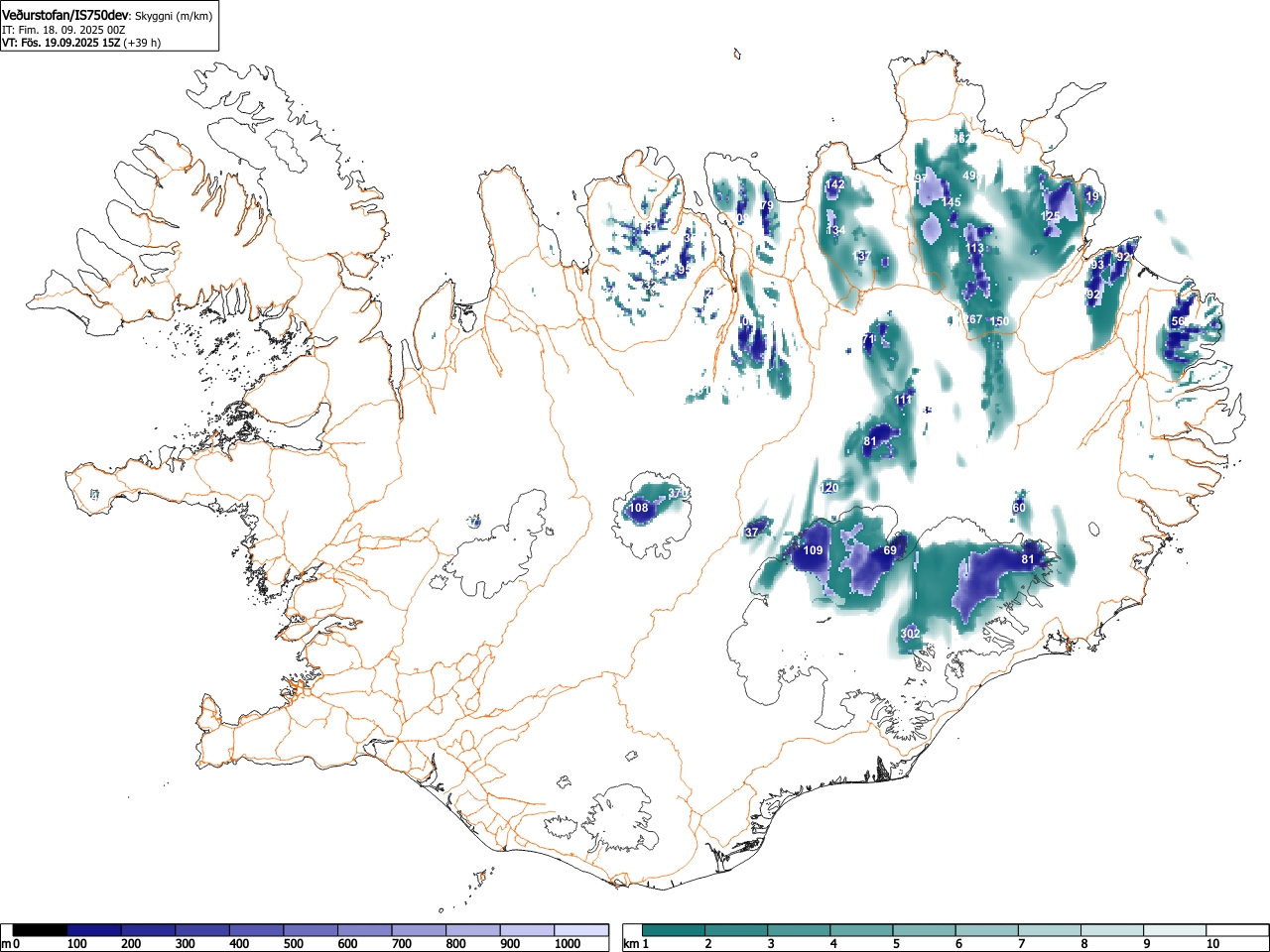Click the visibility value '125' on the map

tap(1051, 216)
